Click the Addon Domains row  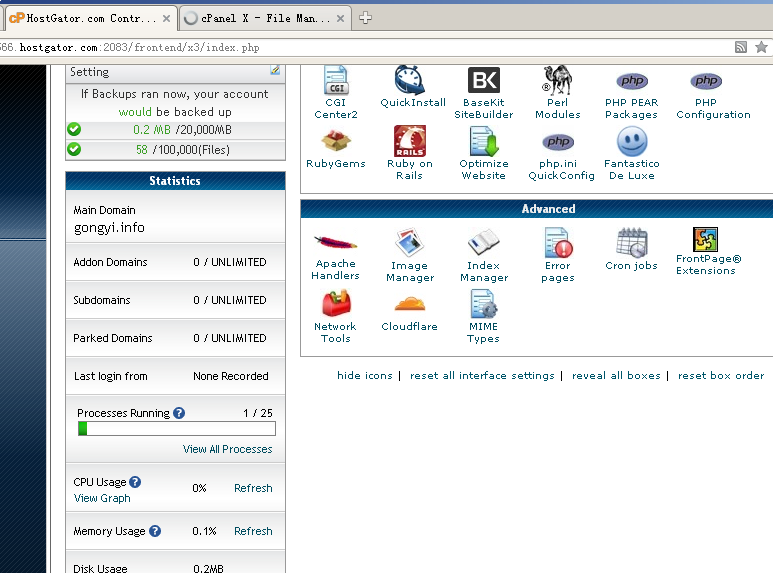click(x=176, y=262)
